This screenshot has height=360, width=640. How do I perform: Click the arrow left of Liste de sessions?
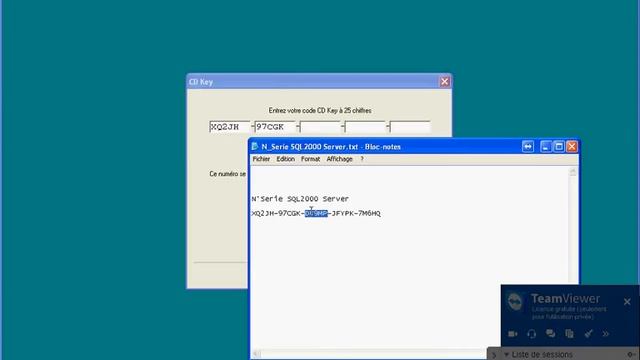point(494,355)
